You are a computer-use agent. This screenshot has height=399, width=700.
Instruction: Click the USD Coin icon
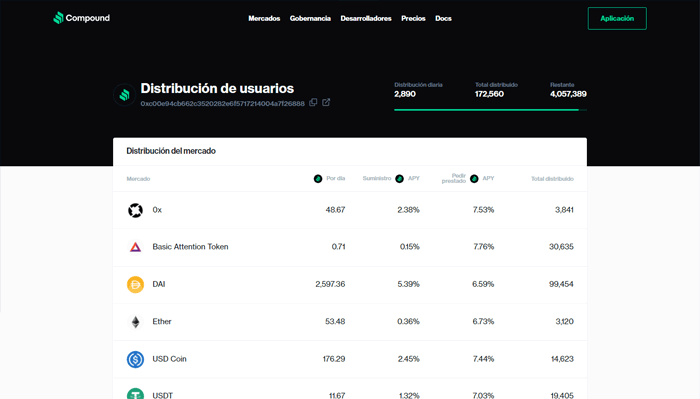pos(135,359)
